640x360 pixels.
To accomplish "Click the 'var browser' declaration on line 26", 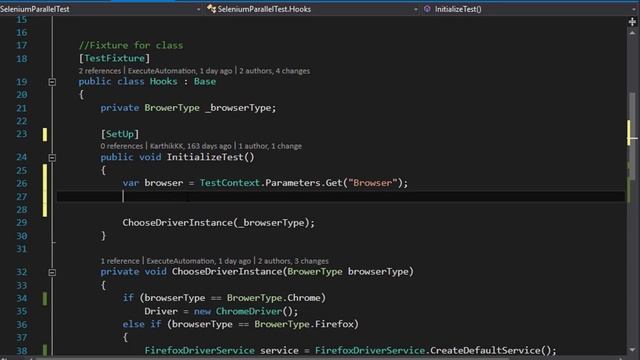I will pos(153,183).
